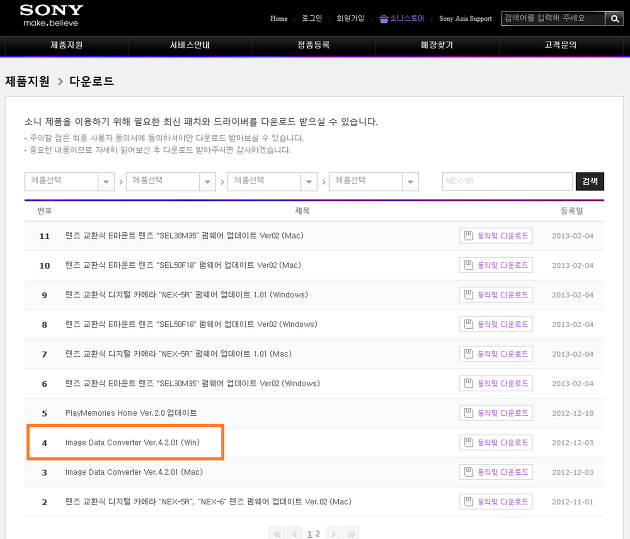Go to the first pagination page arrow
The width and height of the screenshot is (630, 539).
[x=277, y=533]
